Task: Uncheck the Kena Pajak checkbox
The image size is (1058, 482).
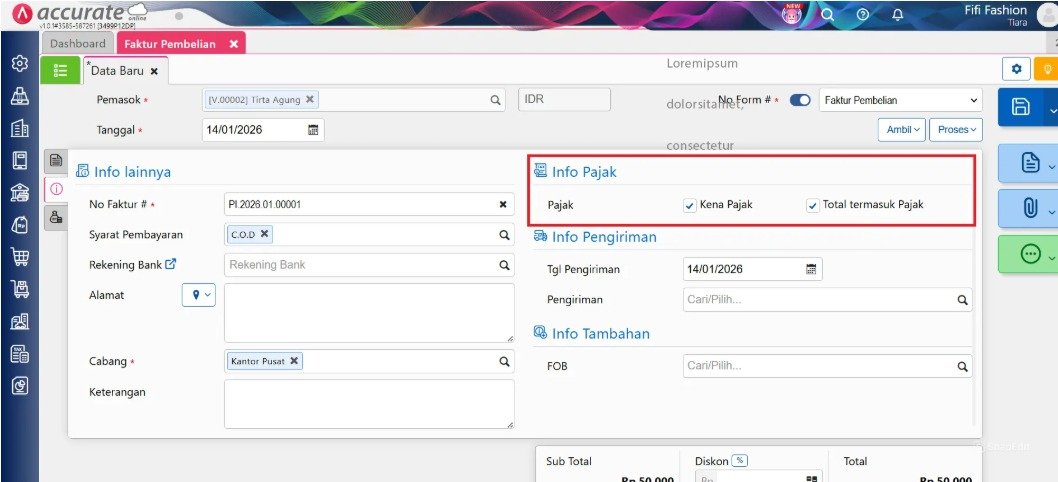Action: (x=690, y=205)
